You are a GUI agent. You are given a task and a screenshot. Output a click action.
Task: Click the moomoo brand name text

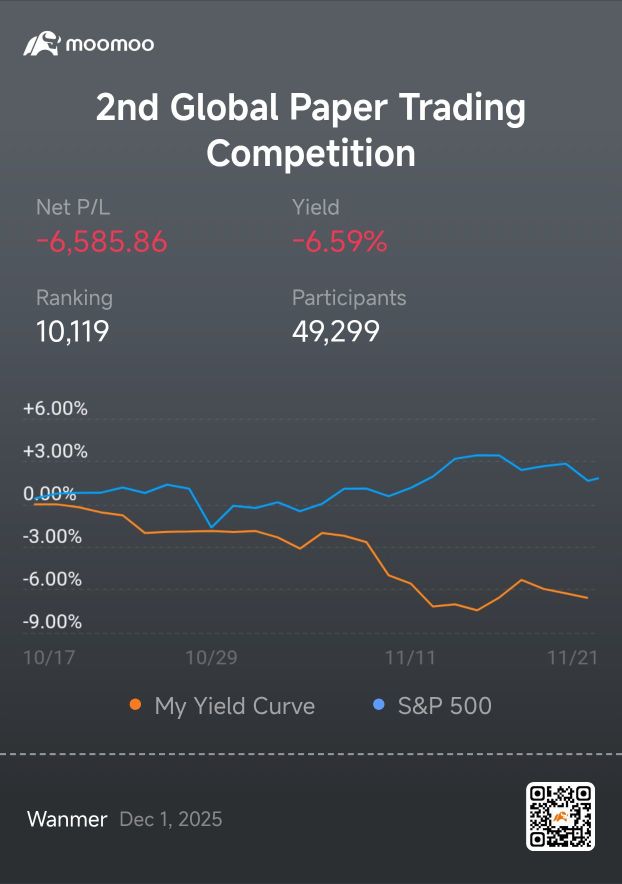click(x=110, y=44)
